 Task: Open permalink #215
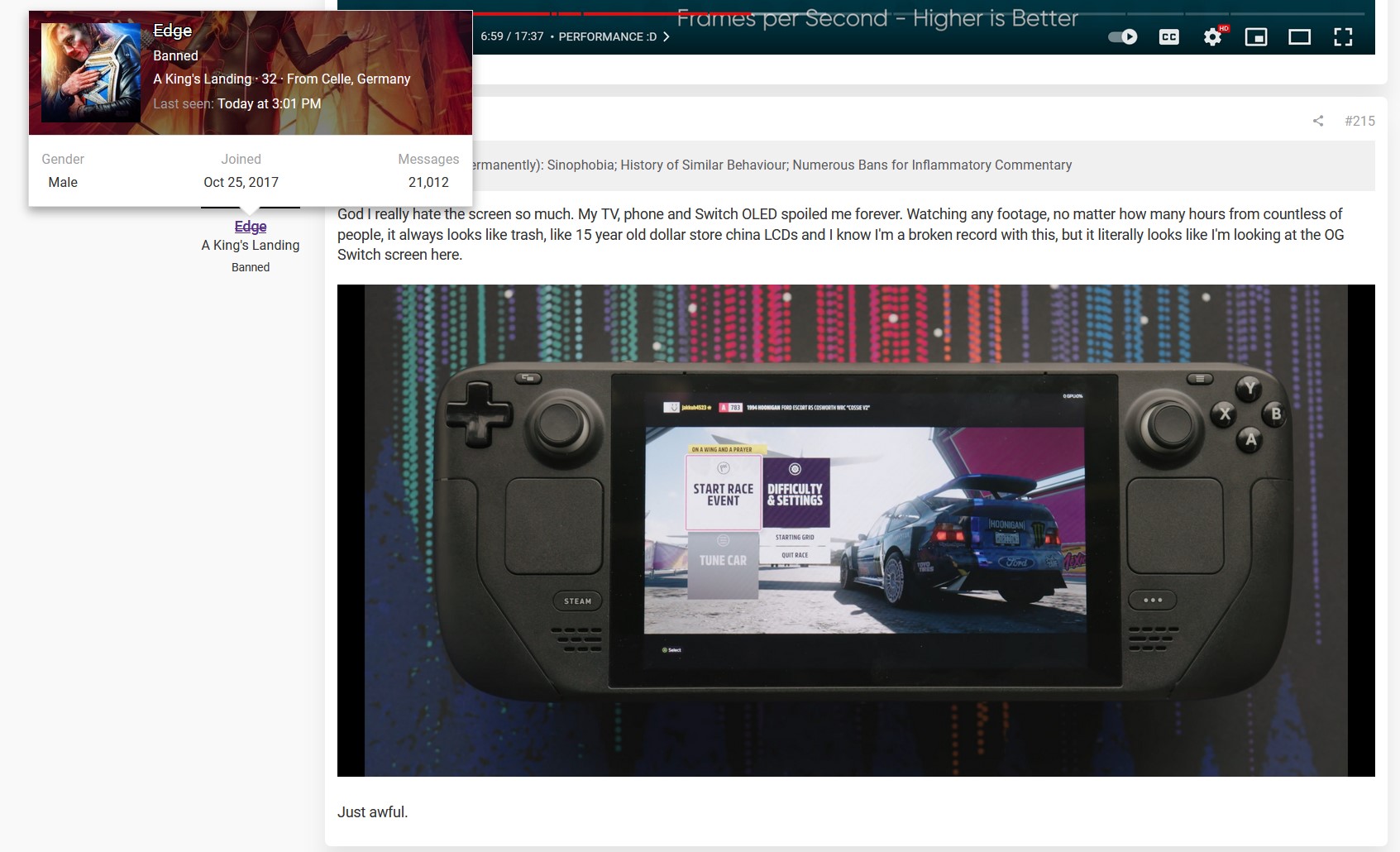[1359, 121]
